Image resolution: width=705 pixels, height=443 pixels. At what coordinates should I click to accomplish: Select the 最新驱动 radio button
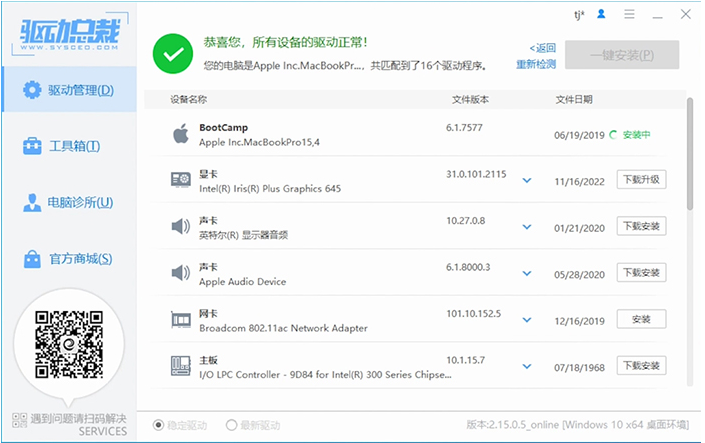[231, 425]
